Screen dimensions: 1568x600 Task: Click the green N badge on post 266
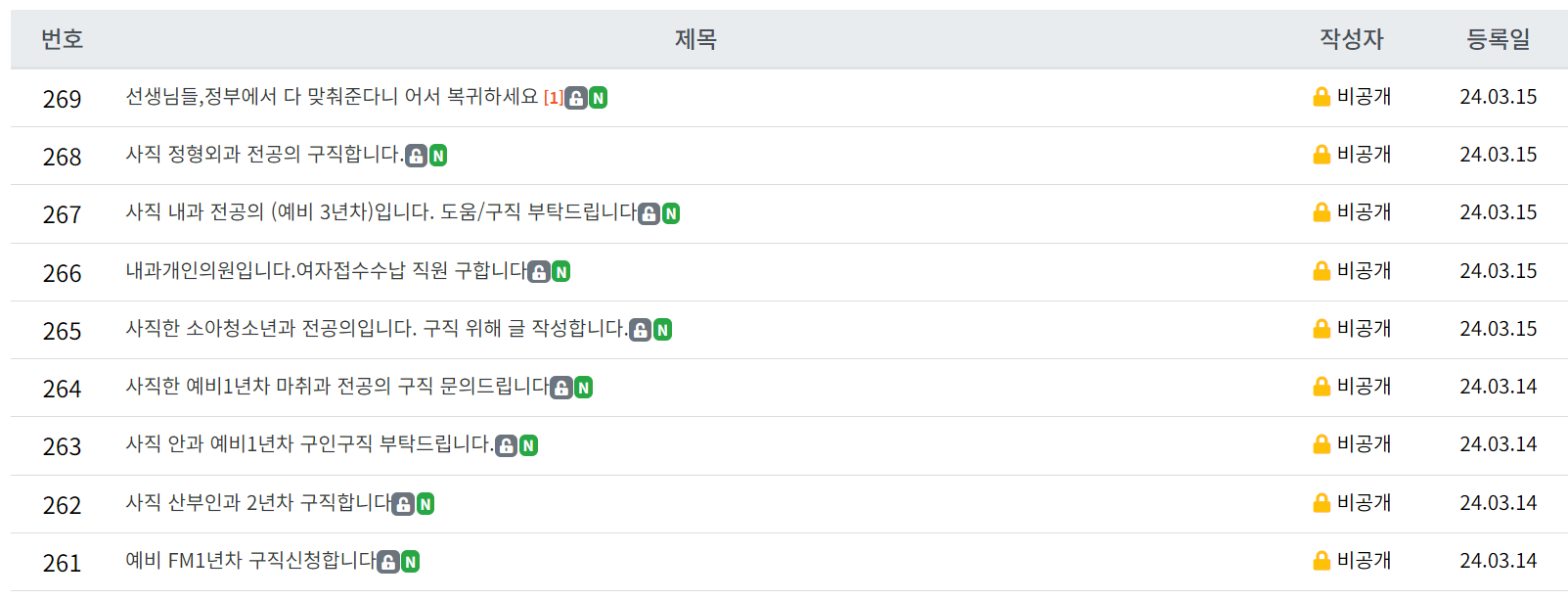[560, 272]
